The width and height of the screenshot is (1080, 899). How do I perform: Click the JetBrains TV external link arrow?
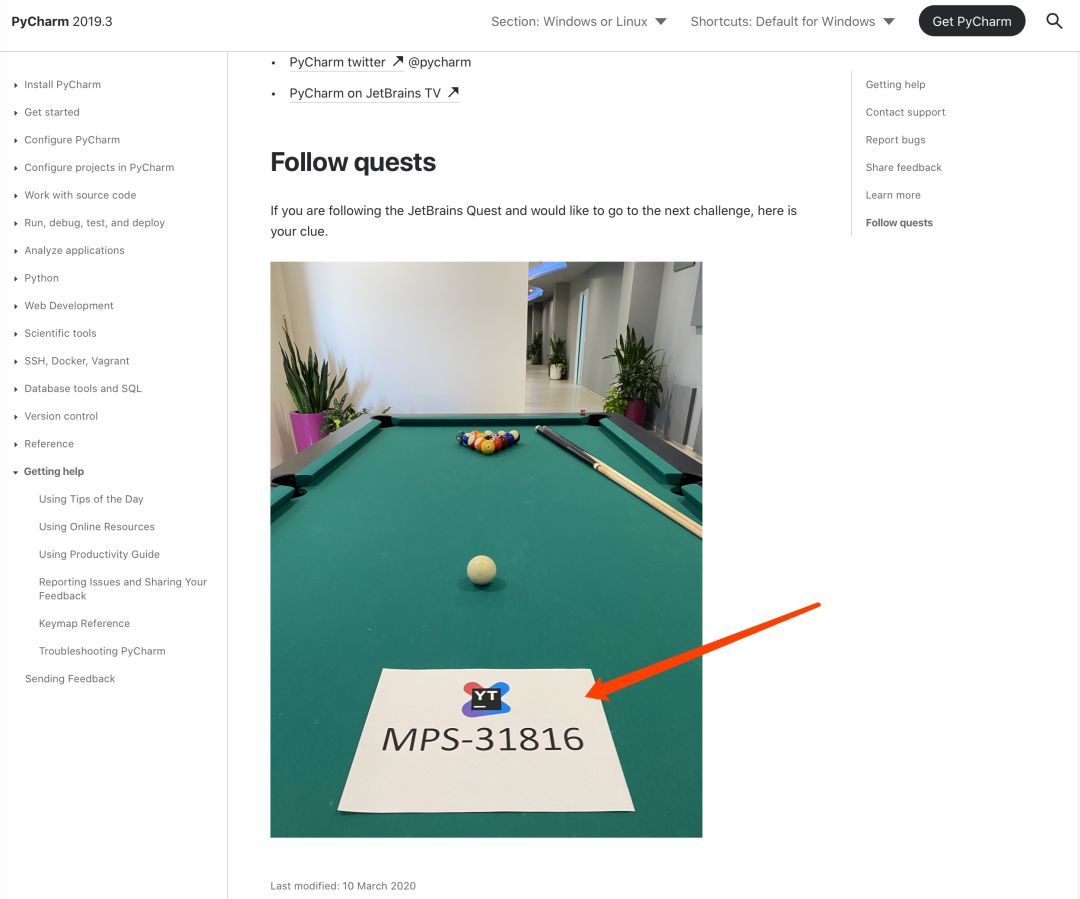coord(453,92)
